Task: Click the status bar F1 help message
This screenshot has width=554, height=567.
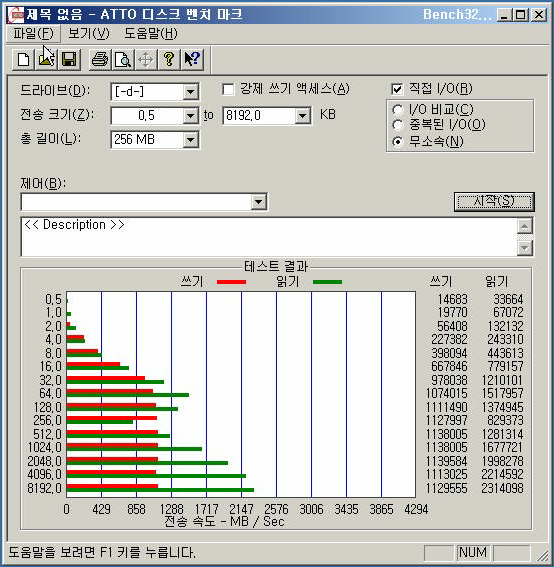Action: (102, 553)
